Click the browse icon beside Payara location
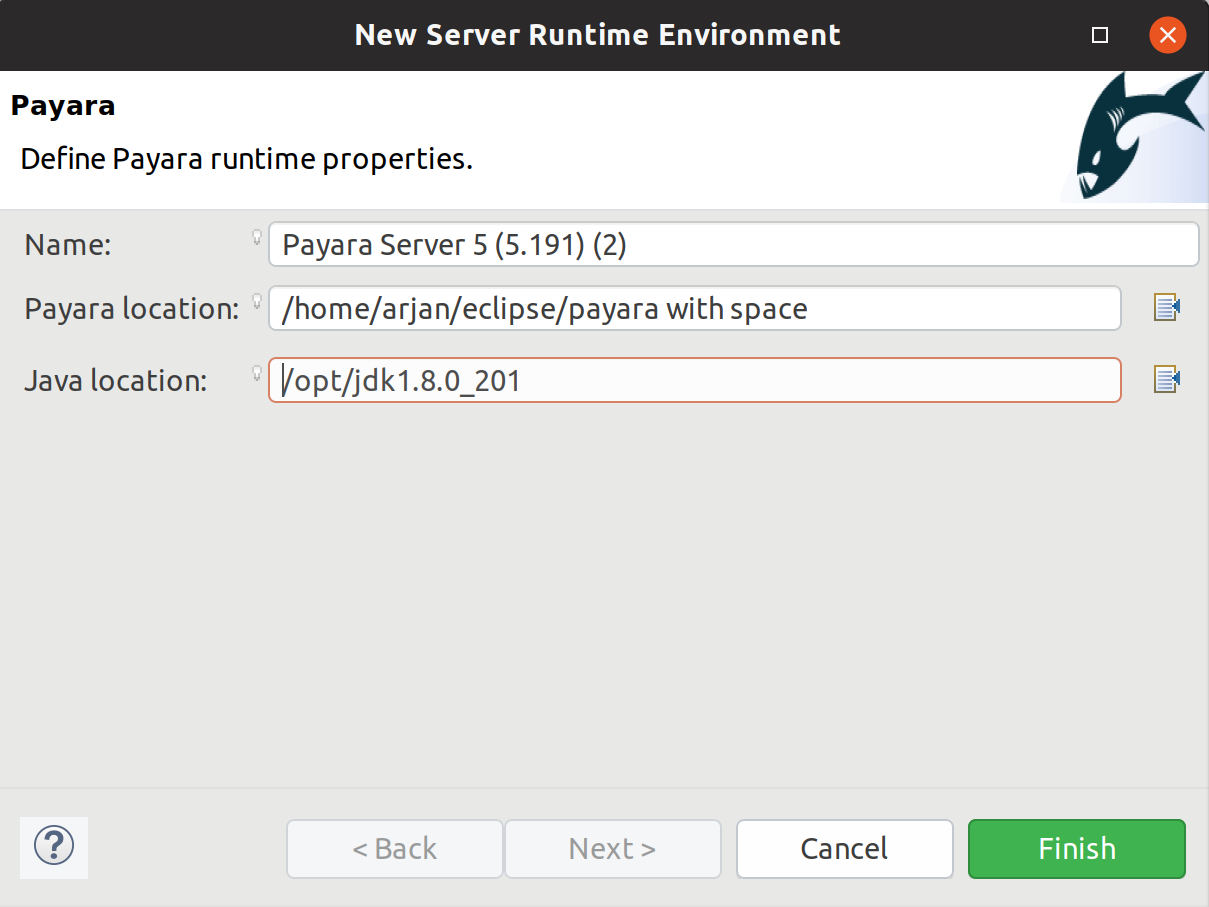1209x907 pixels. coord(1167,308)
